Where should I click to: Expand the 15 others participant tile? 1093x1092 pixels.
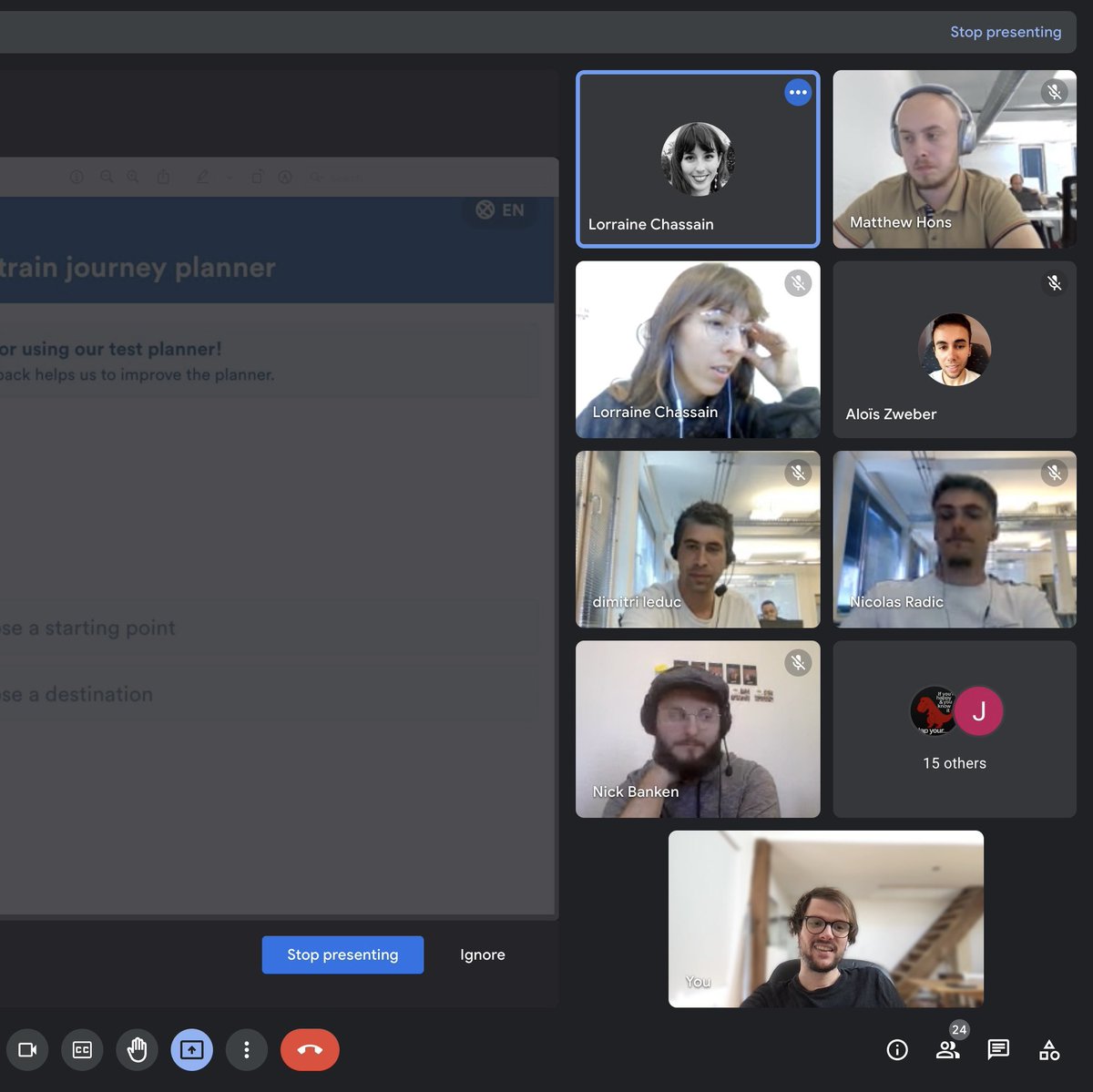click(x=954, y=729)
